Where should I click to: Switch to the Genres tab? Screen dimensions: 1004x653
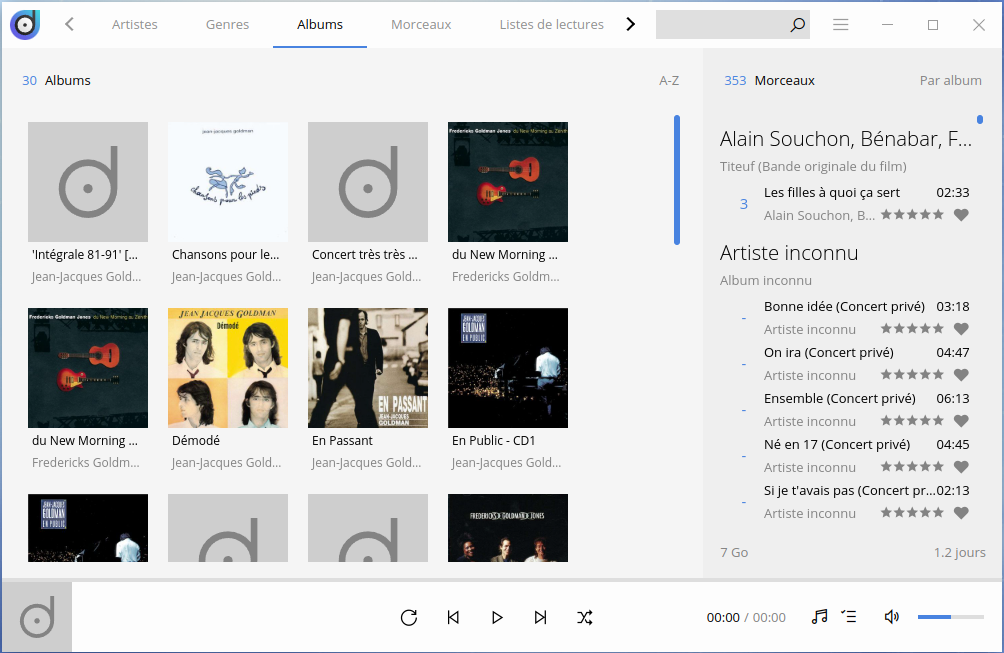coord(227,24)
